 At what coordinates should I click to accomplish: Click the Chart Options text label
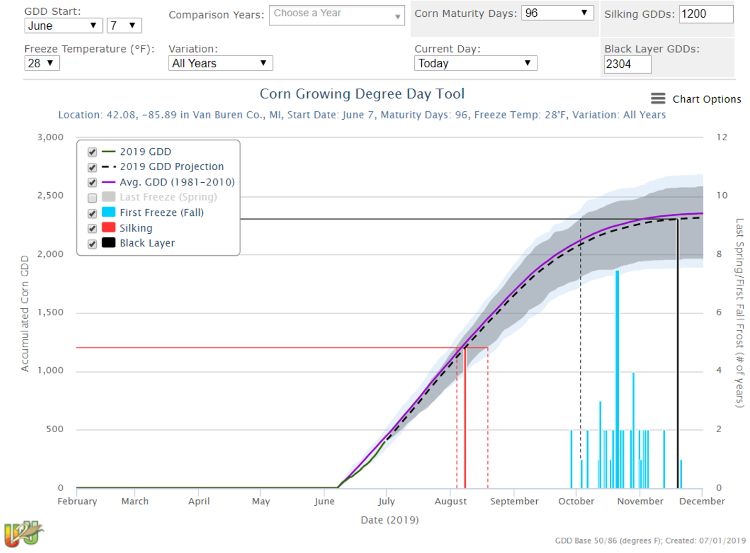tap(706, 99)
